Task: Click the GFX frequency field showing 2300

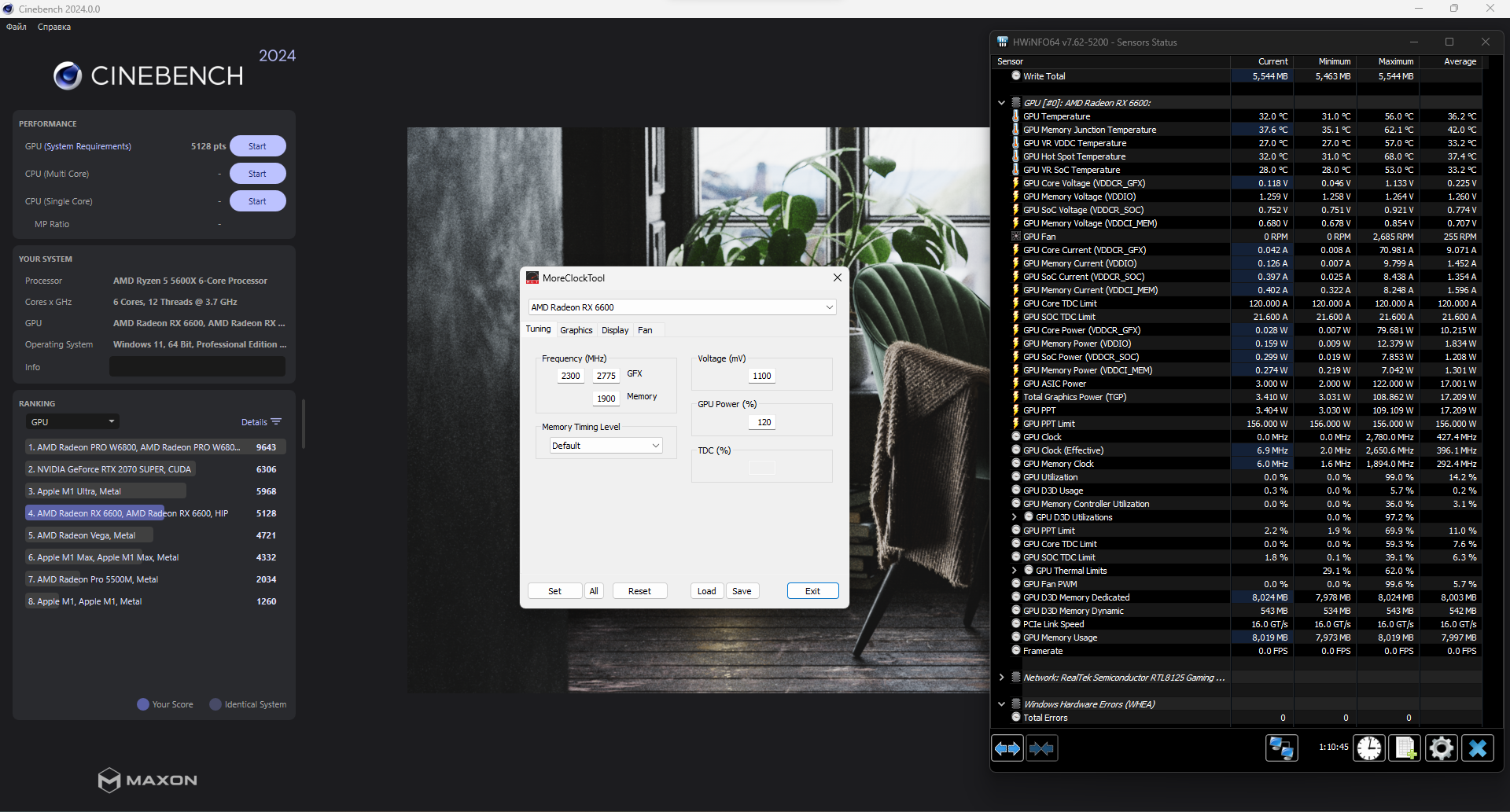Action: coord(570,376)
